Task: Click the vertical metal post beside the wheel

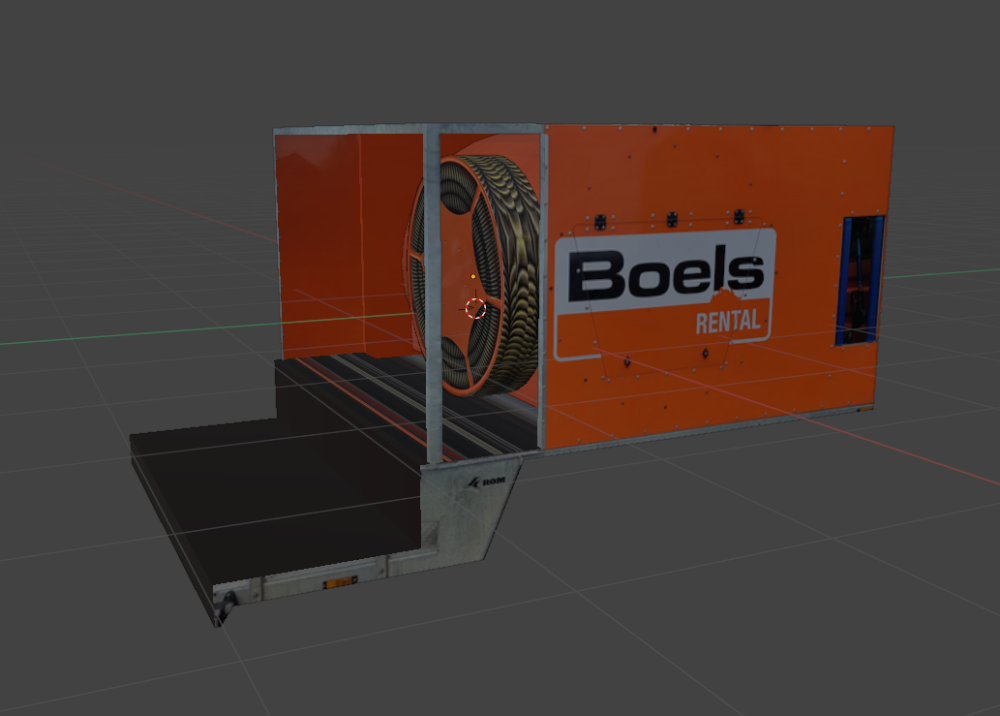Action: [433, 300]
